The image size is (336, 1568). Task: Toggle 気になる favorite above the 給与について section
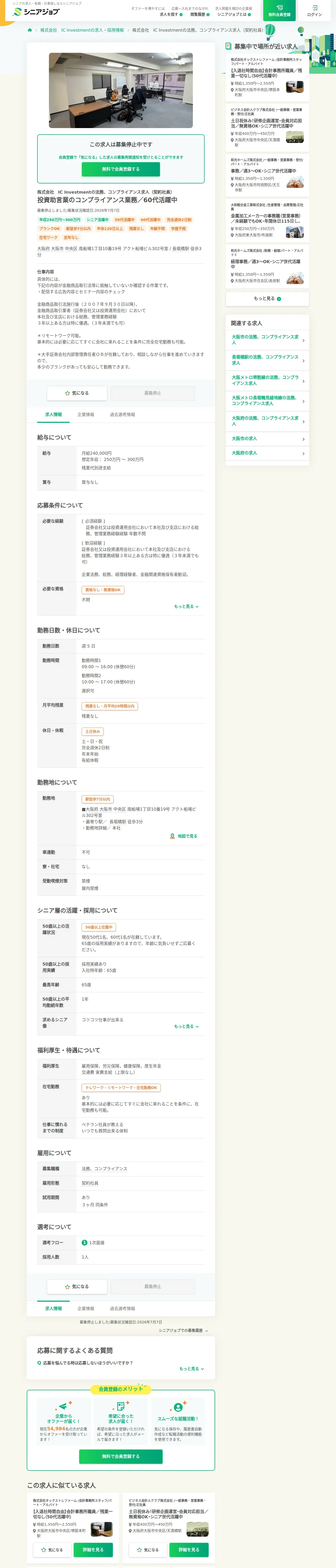[x=77, y=393]
